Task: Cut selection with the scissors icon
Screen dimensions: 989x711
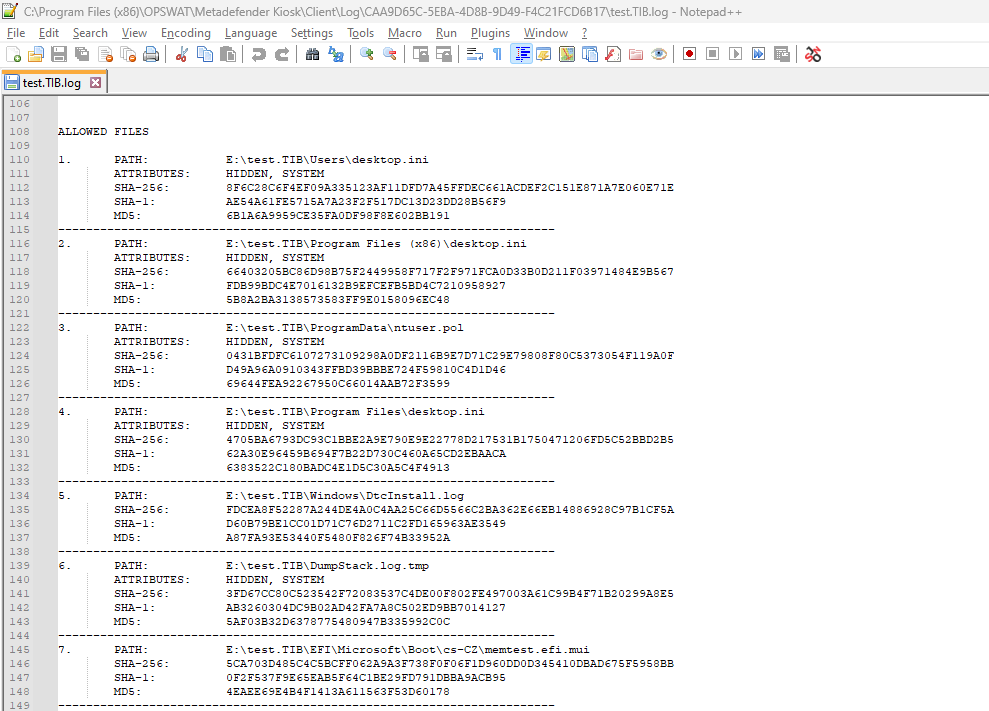Action: [x=182, y=54]
